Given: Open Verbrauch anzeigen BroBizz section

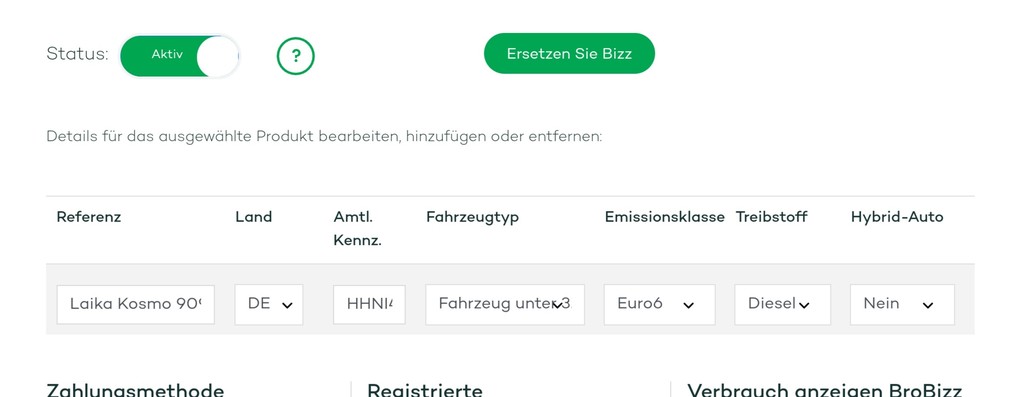Looking at the screenshot, I should (824, 390).
